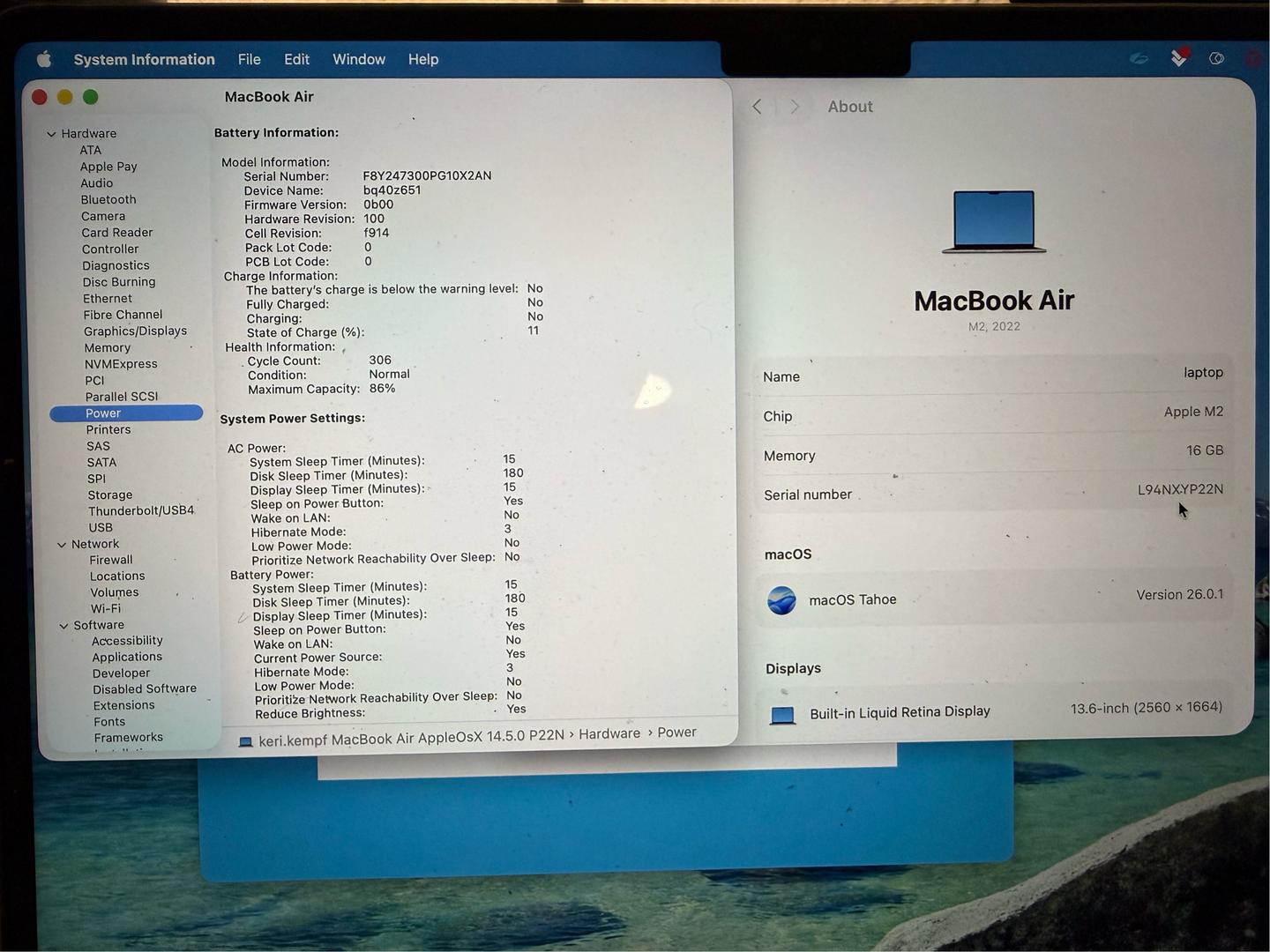This screenshot has height=952, width=1270.
Task: Click the computer icon in the path bar
Action: (x=246, y=742)
